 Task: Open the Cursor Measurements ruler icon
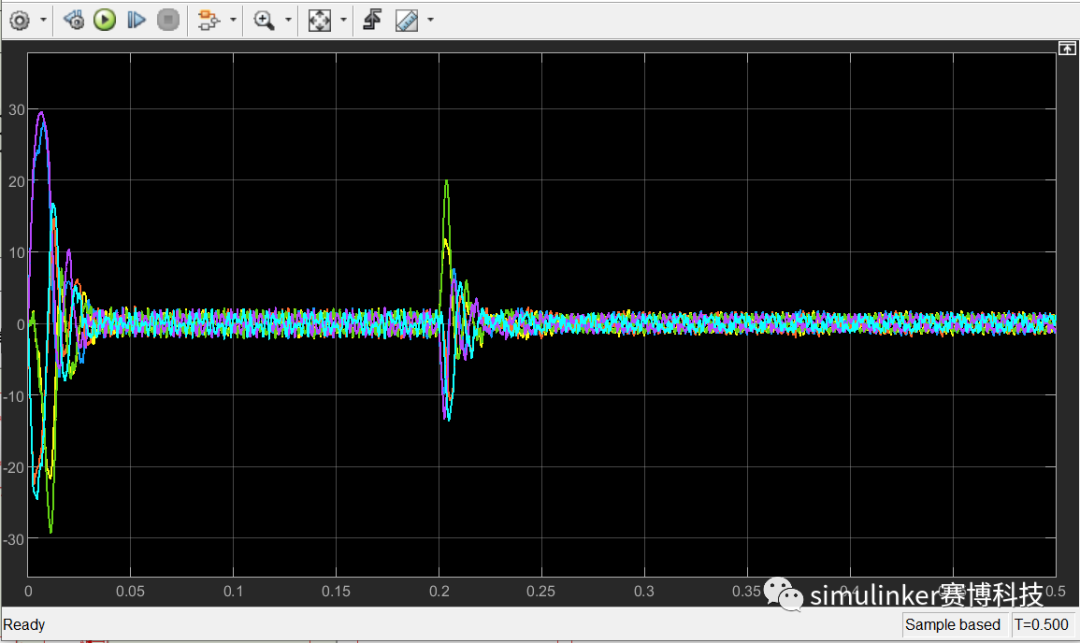(x=406, y=20)
